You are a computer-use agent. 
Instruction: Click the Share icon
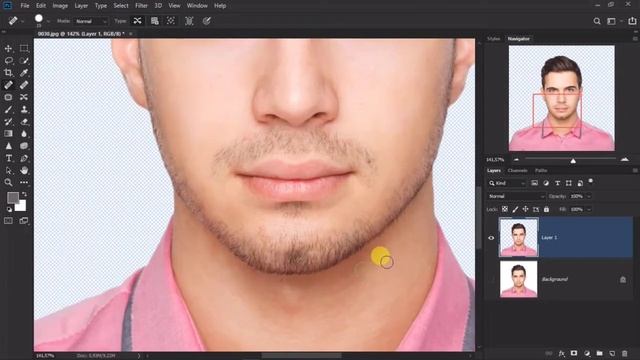click(x=632, y=21)
